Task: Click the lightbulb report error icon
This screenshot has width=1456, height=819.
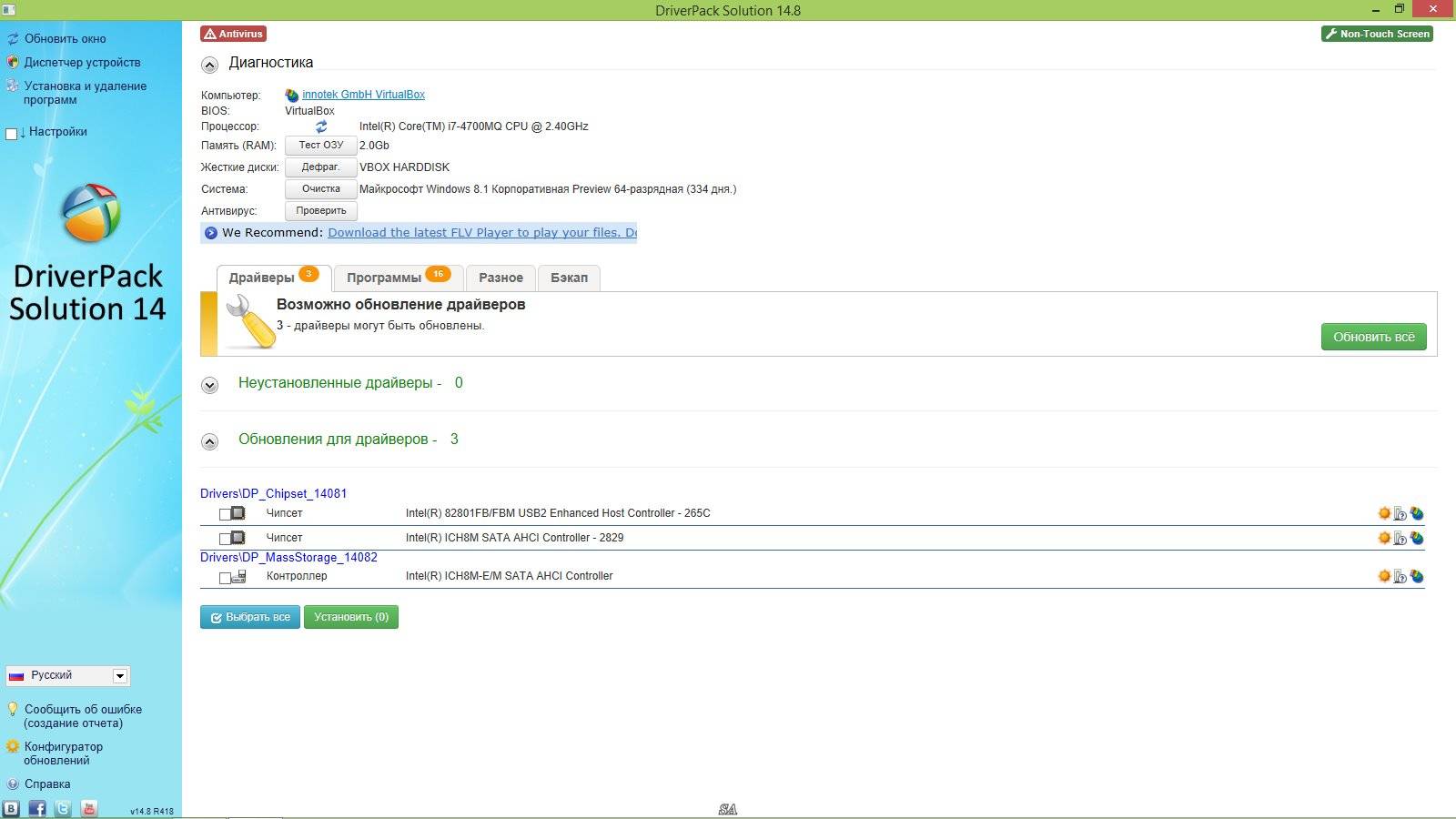Action: pos(13,709)
